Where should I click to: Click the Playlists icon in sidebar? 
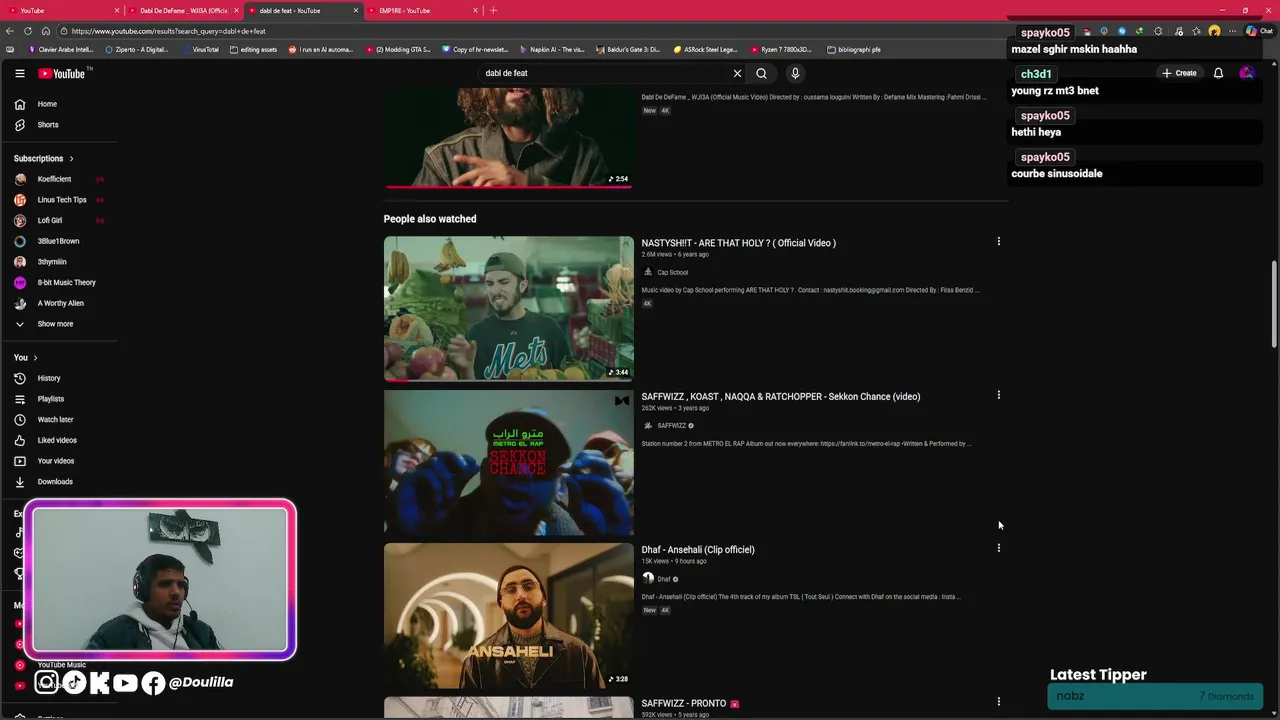(x=20, y=399)
